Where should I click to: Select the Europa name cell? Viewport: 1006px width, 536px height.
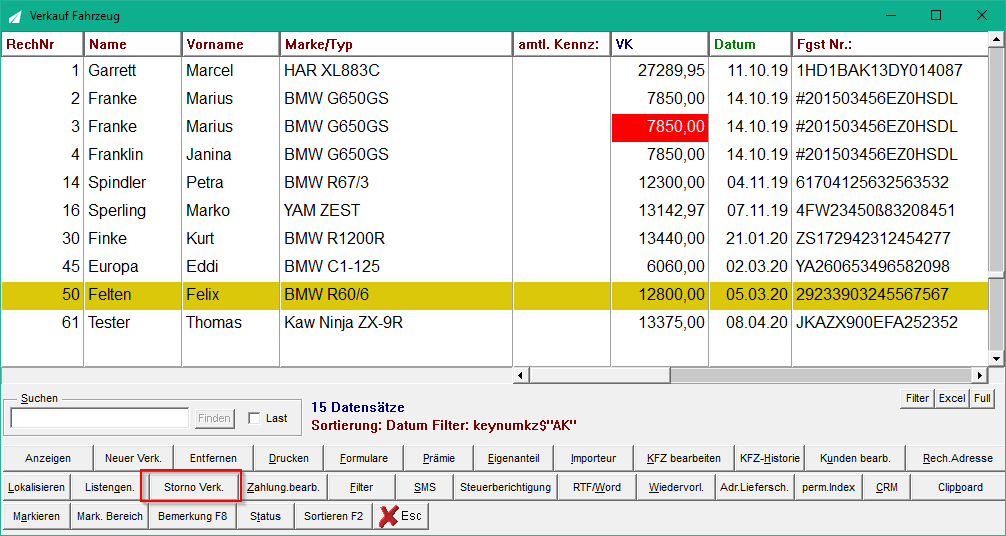[x=133, y=266]
